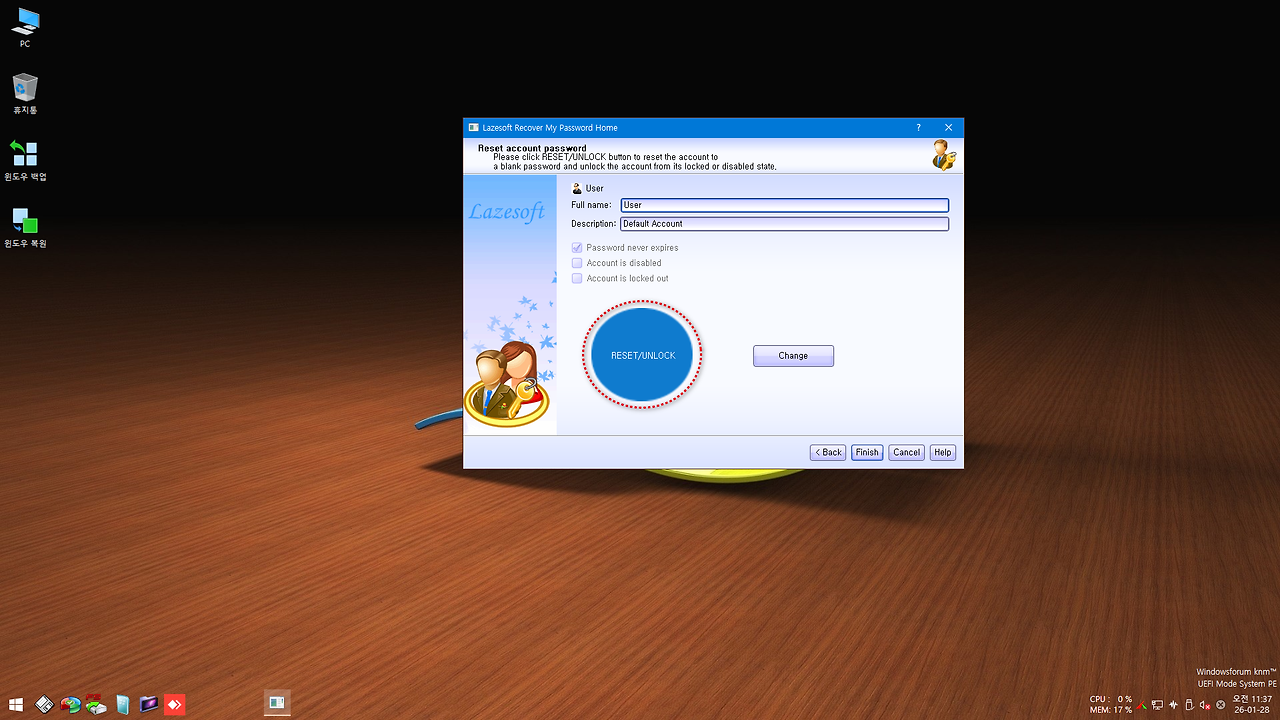Click into the Description field
This screenshot has width=1280, height=720.
tap(784, 224)
